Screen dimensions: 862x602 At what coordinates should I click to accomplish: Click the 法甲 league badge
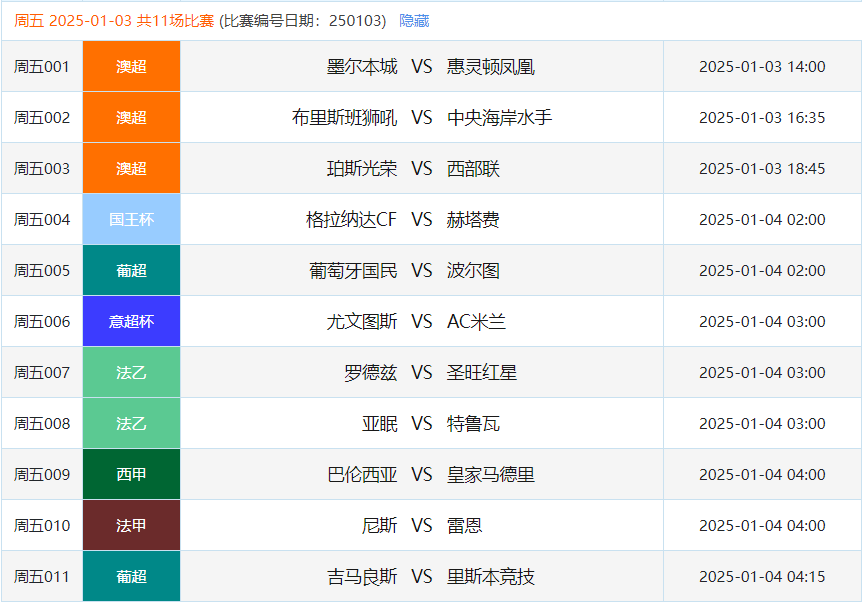(131, 526)
